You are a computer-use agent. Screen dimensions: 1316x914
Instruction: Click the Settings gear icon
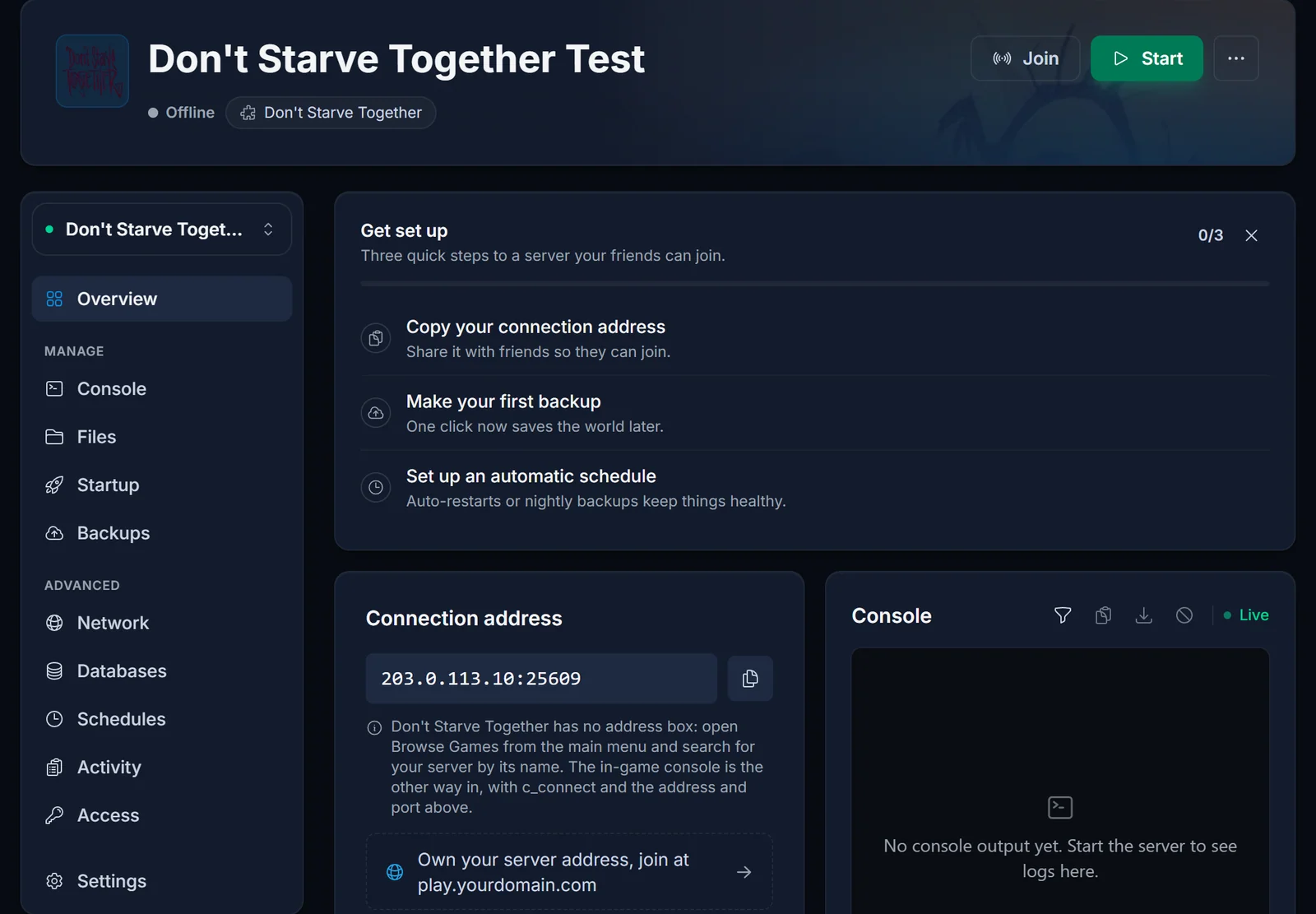point(54,881)
